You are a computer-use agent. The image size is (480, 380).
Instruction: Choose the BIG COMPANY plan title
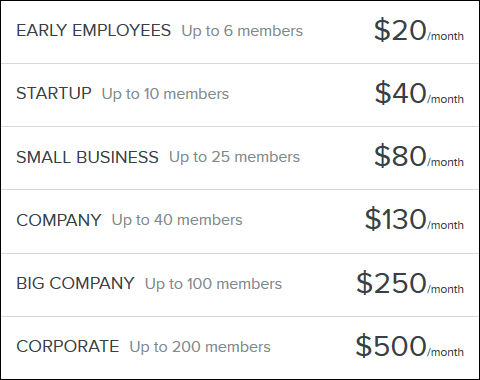pyautogui.click(x=75, y=283)
